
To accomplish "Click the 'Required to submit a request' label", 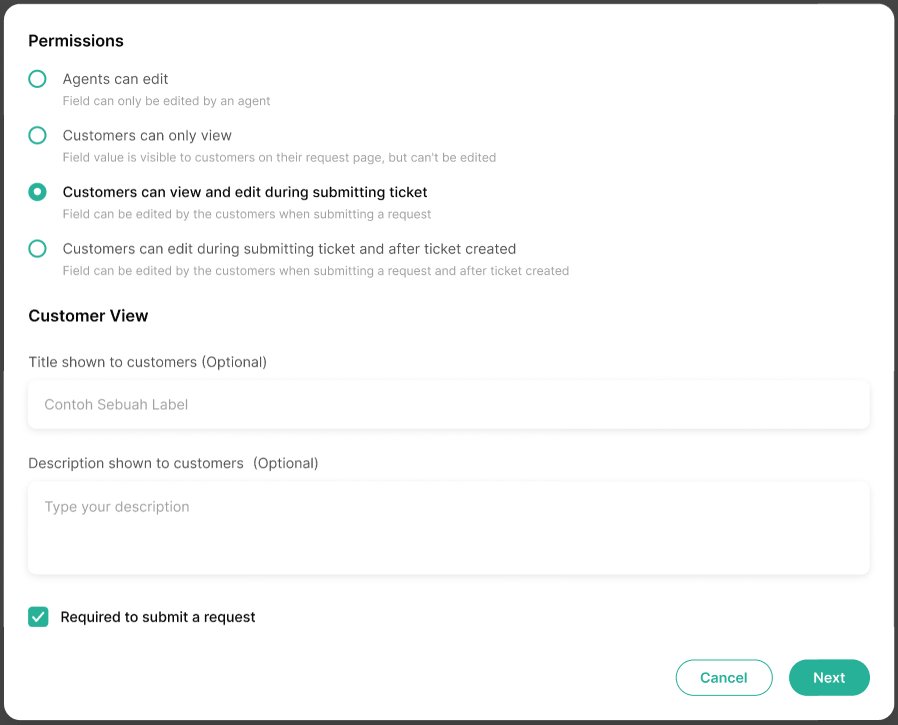I will click(x=158, y=617).
